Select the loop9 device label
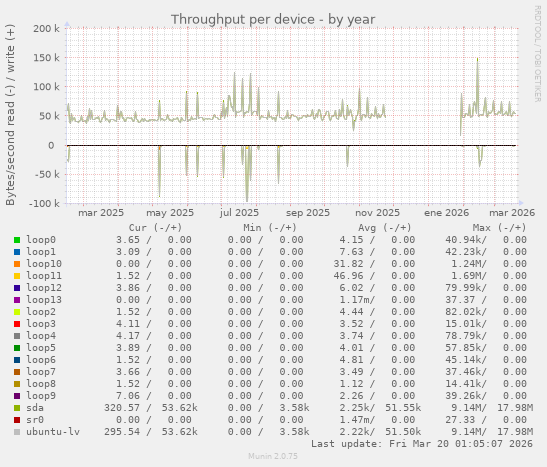Image resolution: width=547 pixels, height=467 pixels. pos(41,396)
